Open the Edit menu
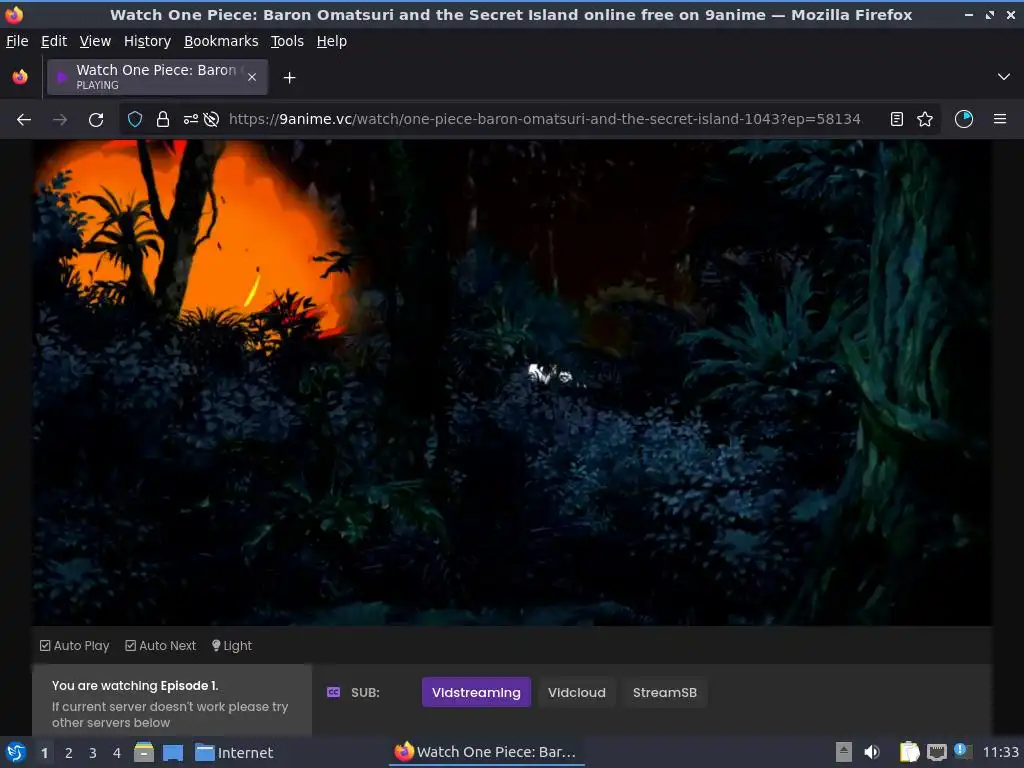 pyautogui.click(x=54, y=41)
